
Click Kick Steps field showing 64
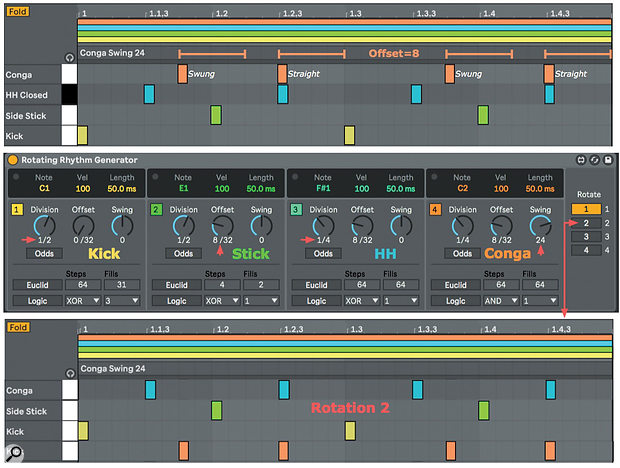[83, 285]
